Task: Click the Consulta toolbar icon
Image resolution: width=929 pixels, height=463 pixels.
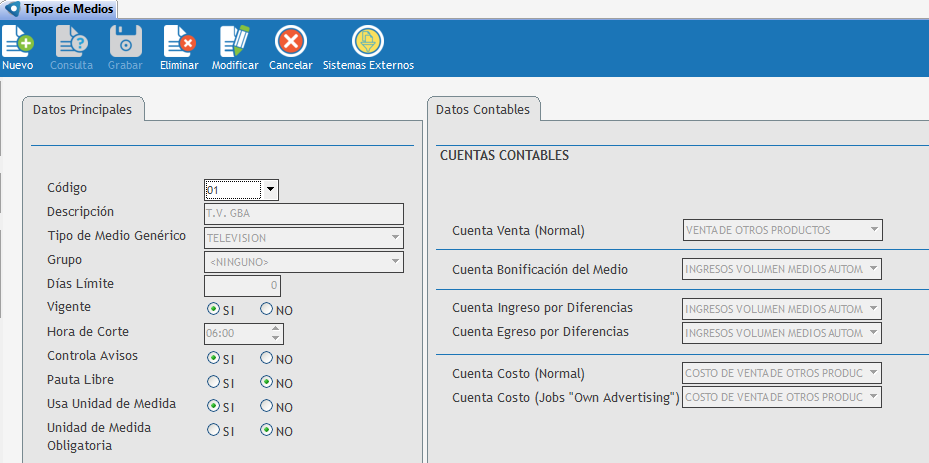Action: pos(71,42)
